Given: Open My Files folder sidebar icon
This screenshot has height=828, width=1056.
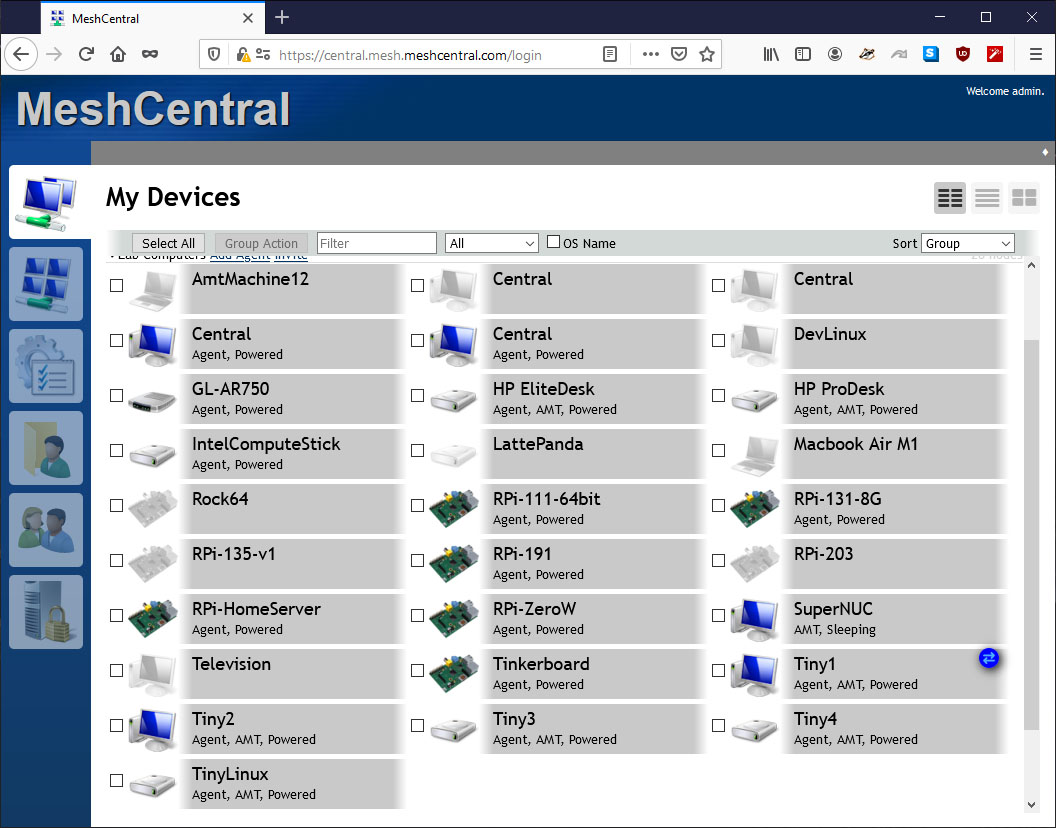Looking at the screenshot, I should pos(46,448).
